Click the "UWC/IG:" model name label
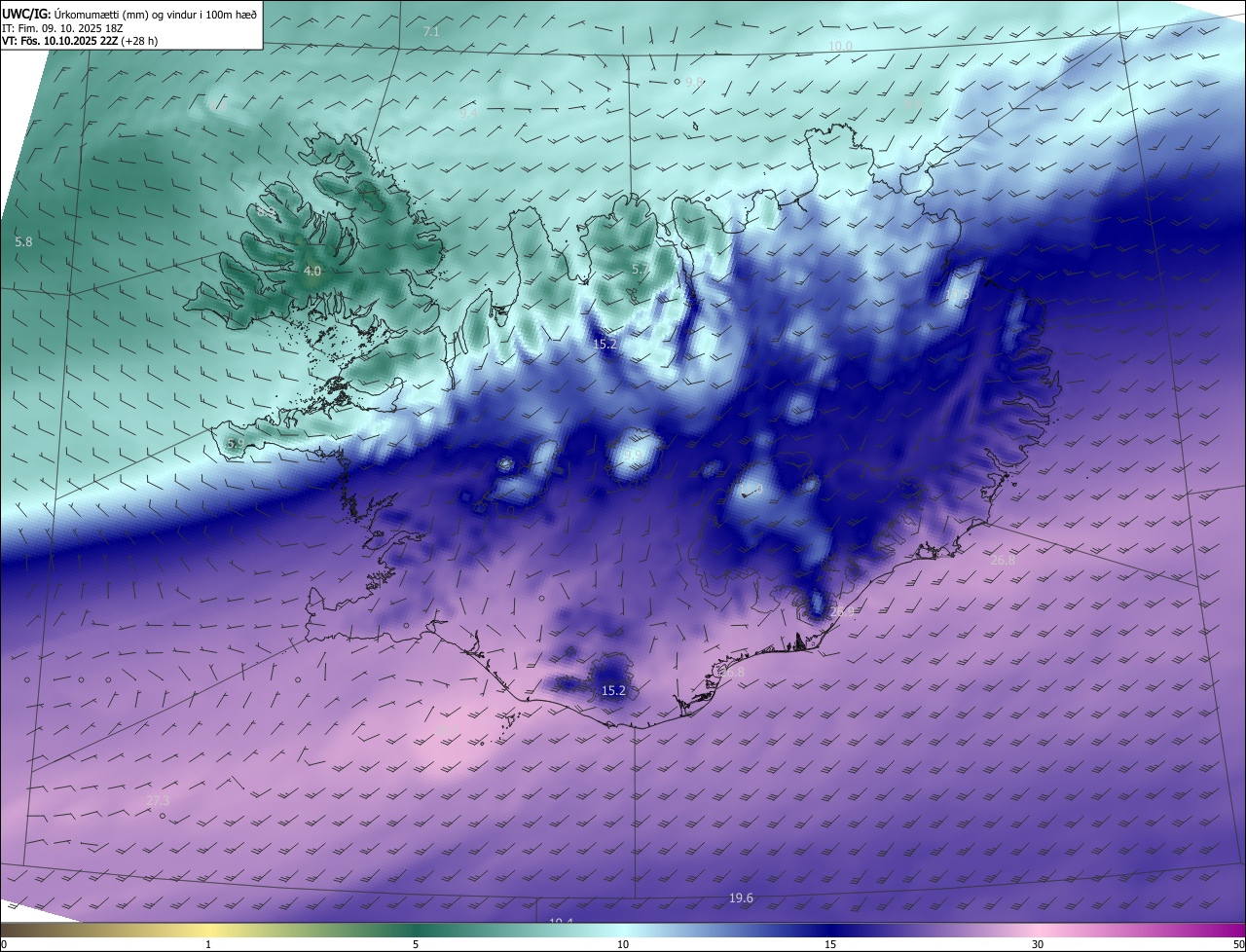1246x952 pixels. (x=25, y=14)
